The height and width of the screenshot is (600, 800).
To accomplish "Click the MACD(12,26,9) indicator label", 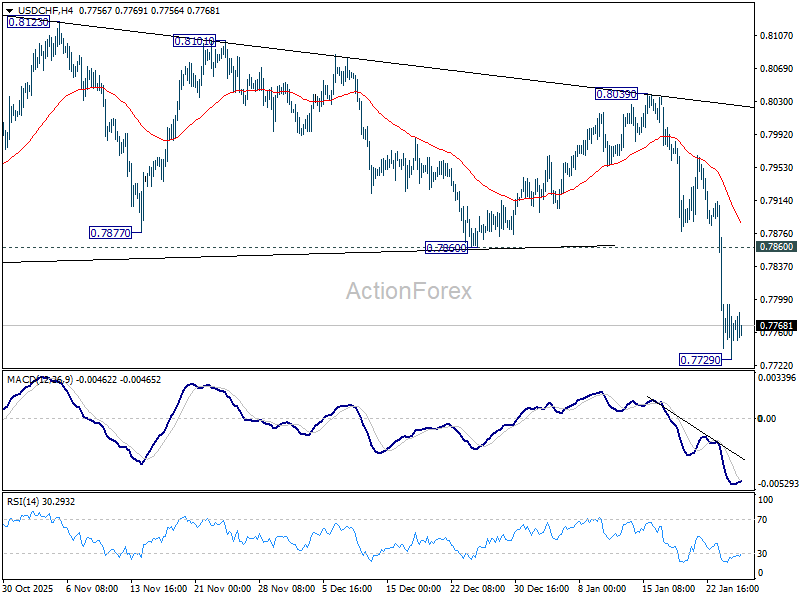I will (x=40, y=380).
